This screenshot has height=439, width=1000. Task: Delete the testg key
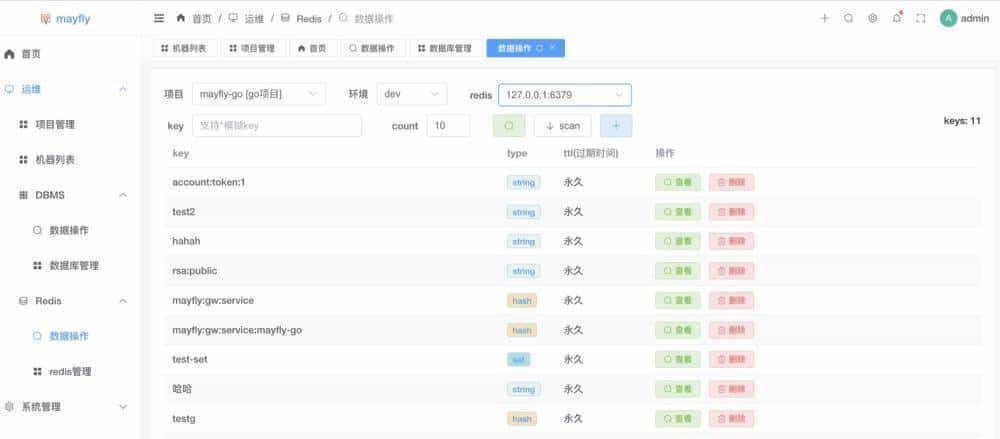[731, 419]
